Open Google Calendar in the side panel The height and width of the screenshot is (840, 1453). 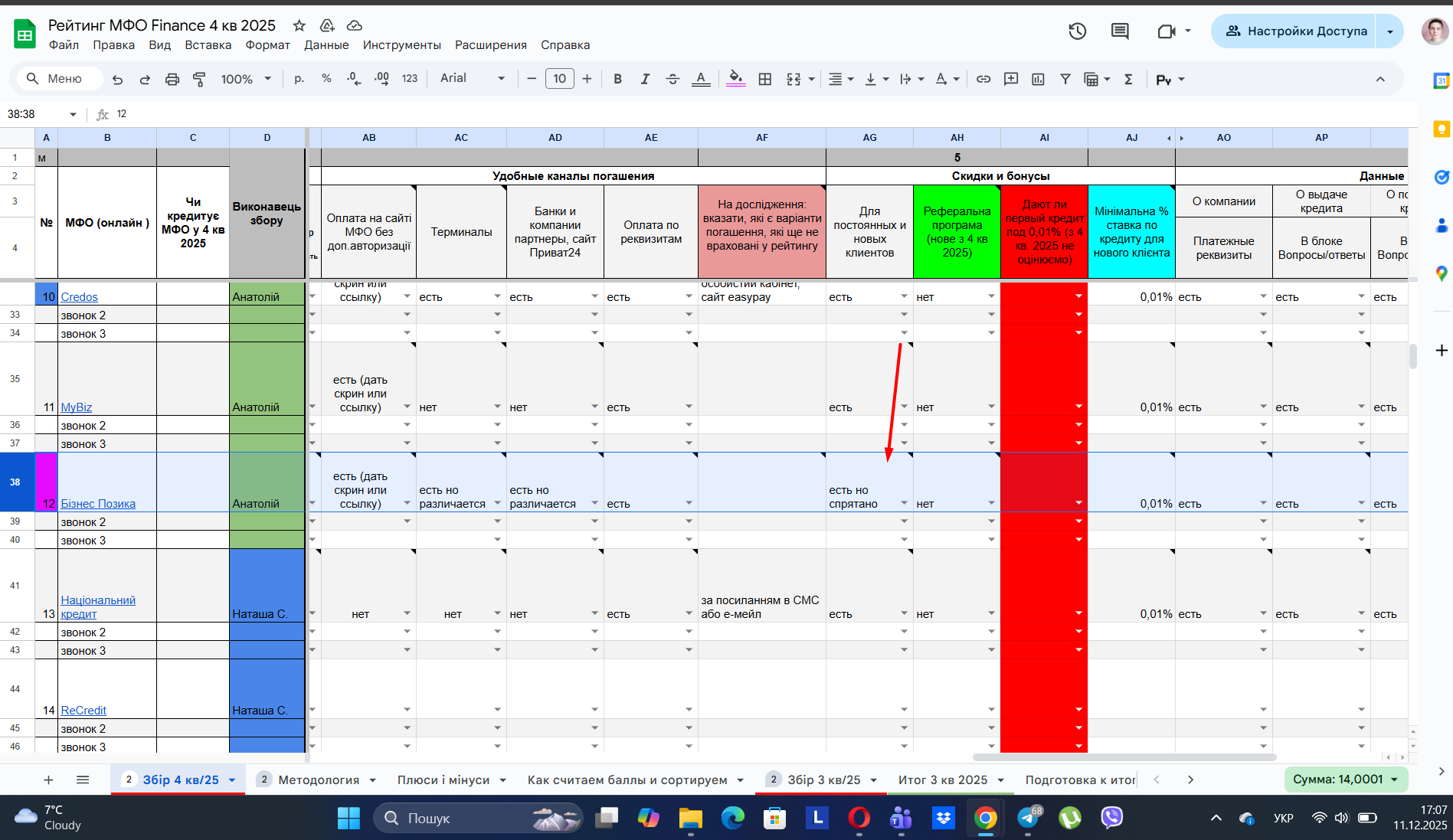click(x=1441, y=80)
